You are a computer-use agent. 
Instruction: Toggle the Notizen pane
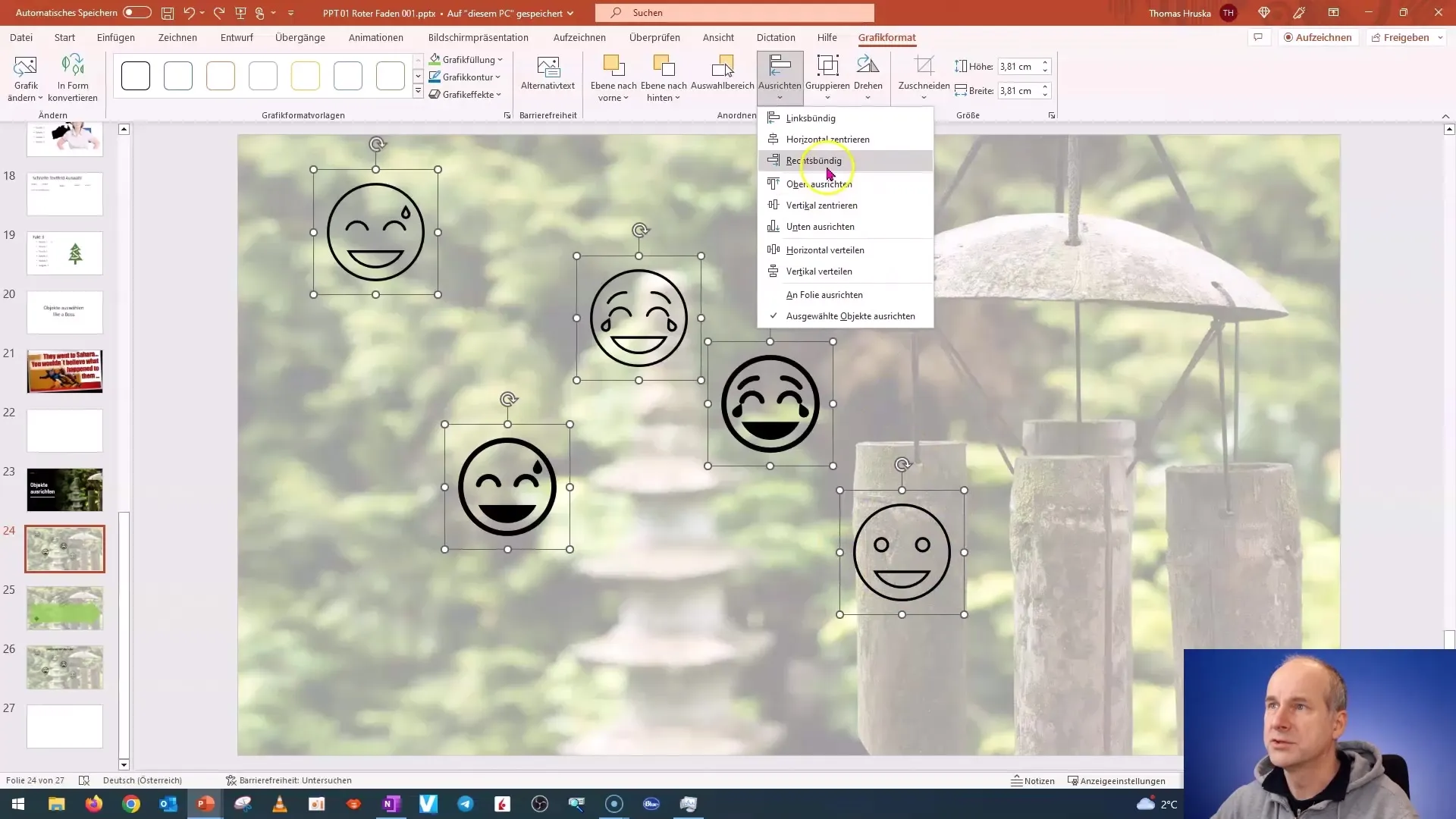pos(1033,780)
